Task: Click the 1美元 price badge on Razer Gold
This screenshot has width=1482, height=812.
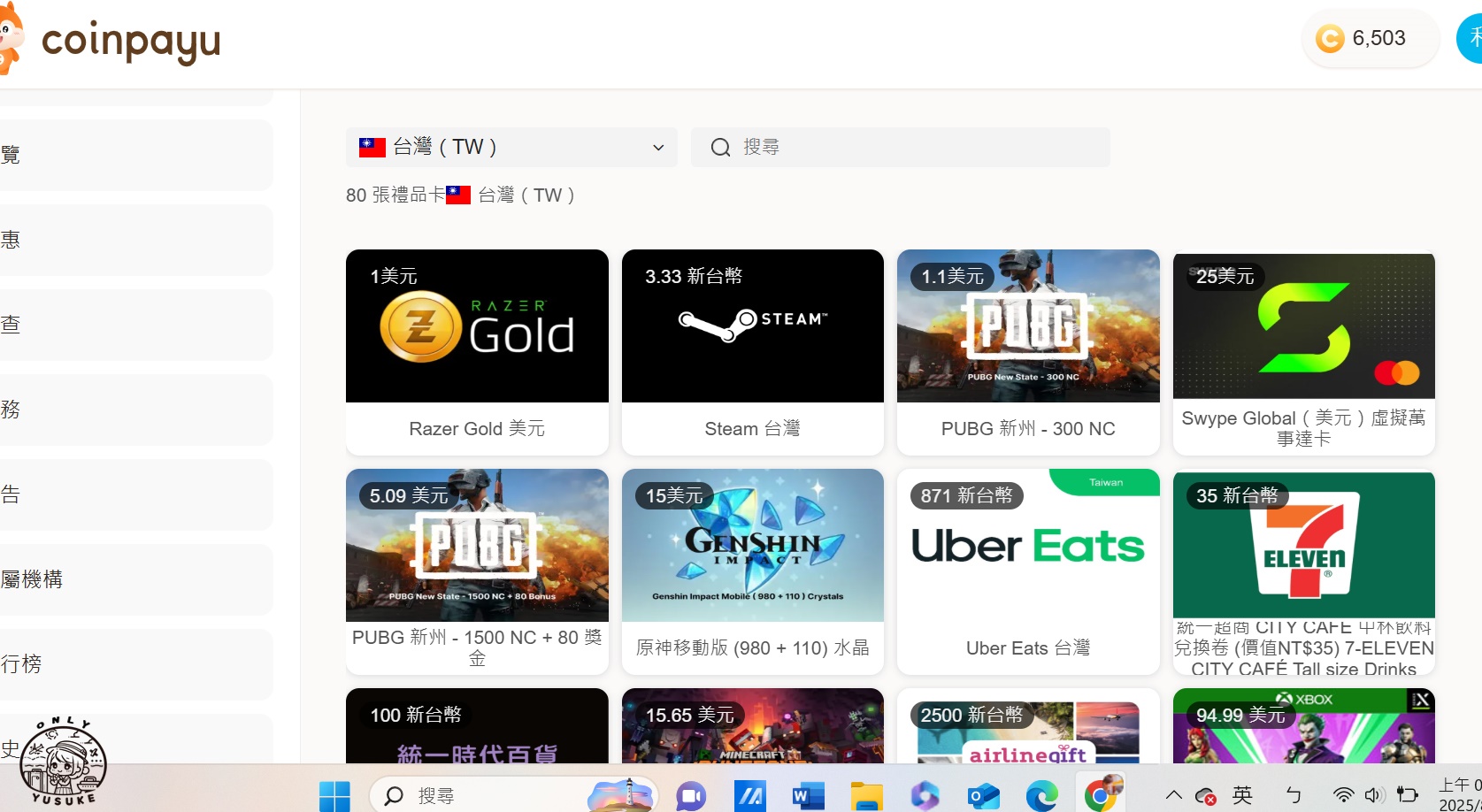Action: (394, 276)
